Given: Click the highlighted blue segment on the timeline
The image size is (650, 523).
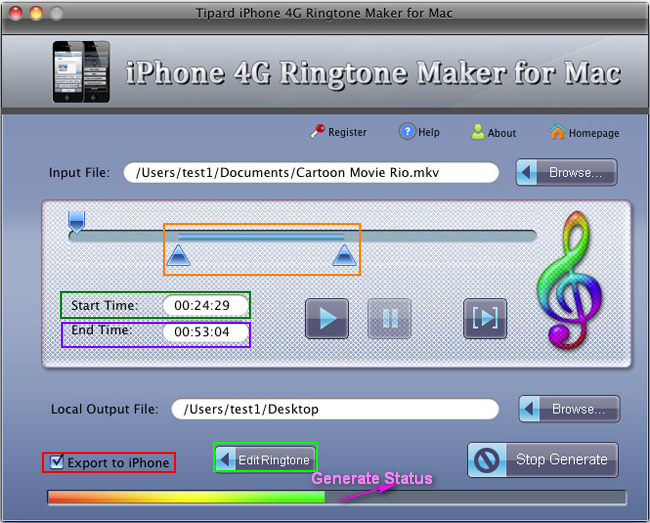Looking at the screenshot, I should point(261,237).
